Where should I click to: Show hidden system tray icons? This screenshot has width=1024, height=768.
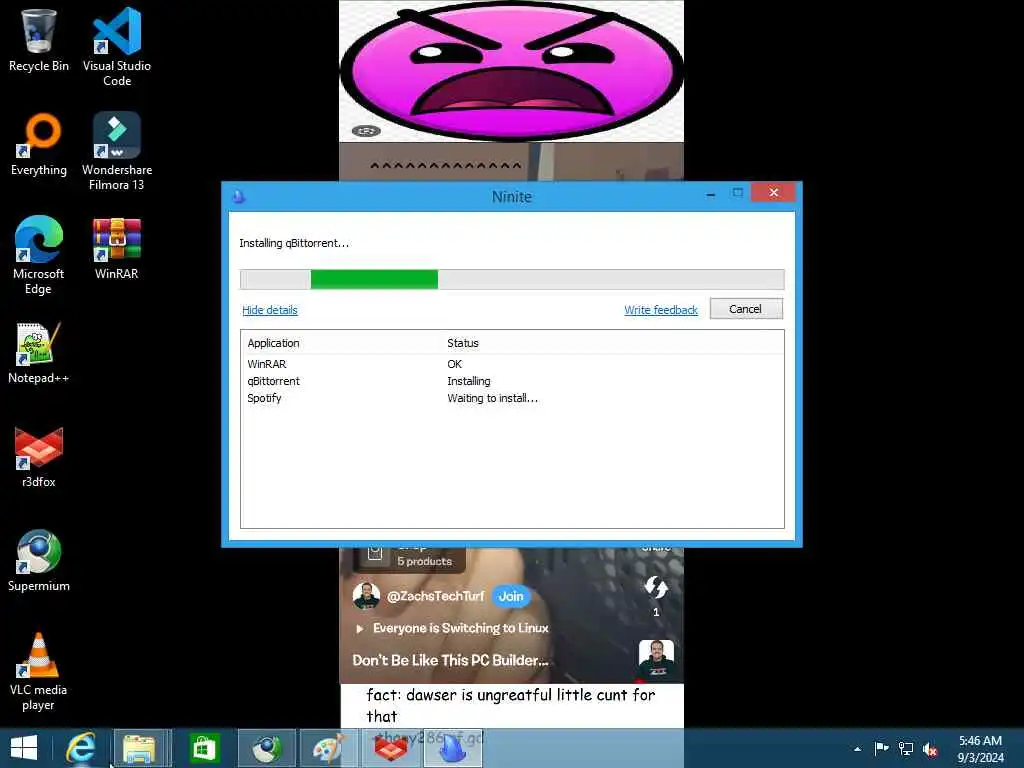(857, 749)
